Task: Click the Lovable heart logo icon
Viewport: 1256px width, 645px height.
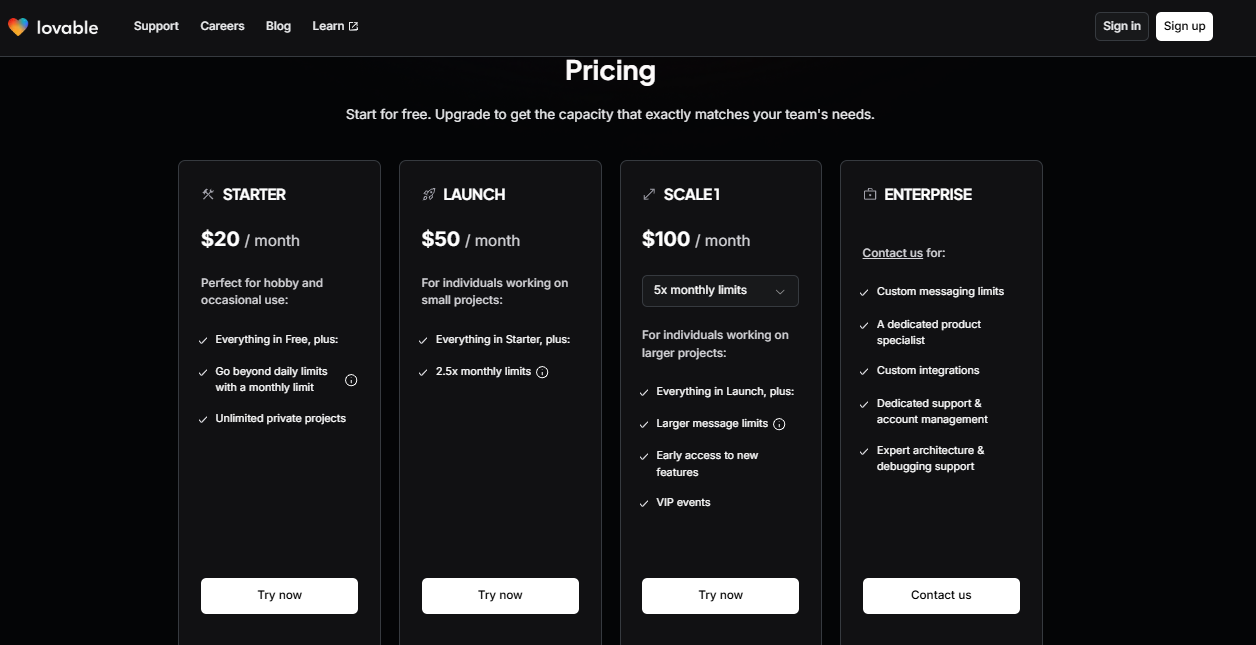Action: (18, 27)
